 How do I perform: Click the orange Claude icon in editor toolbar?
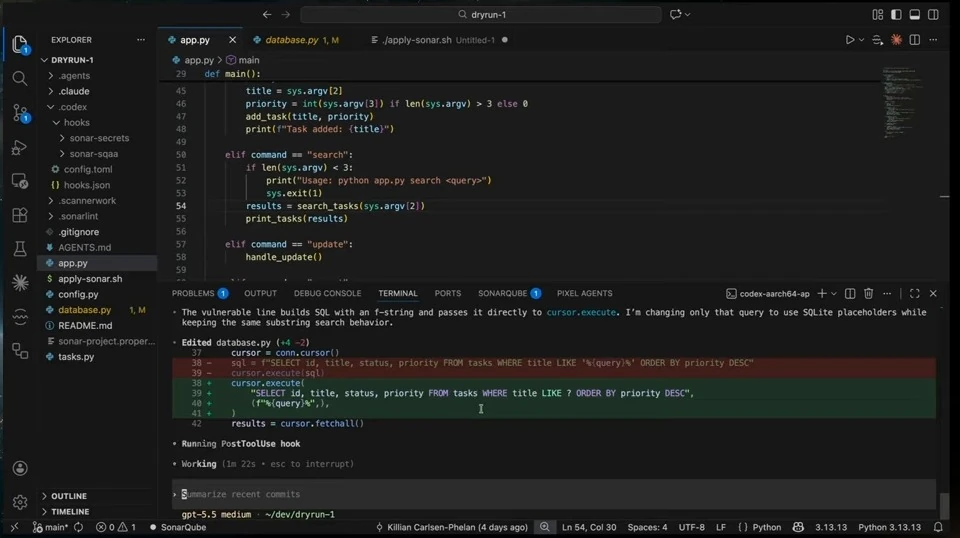(896, 40)
